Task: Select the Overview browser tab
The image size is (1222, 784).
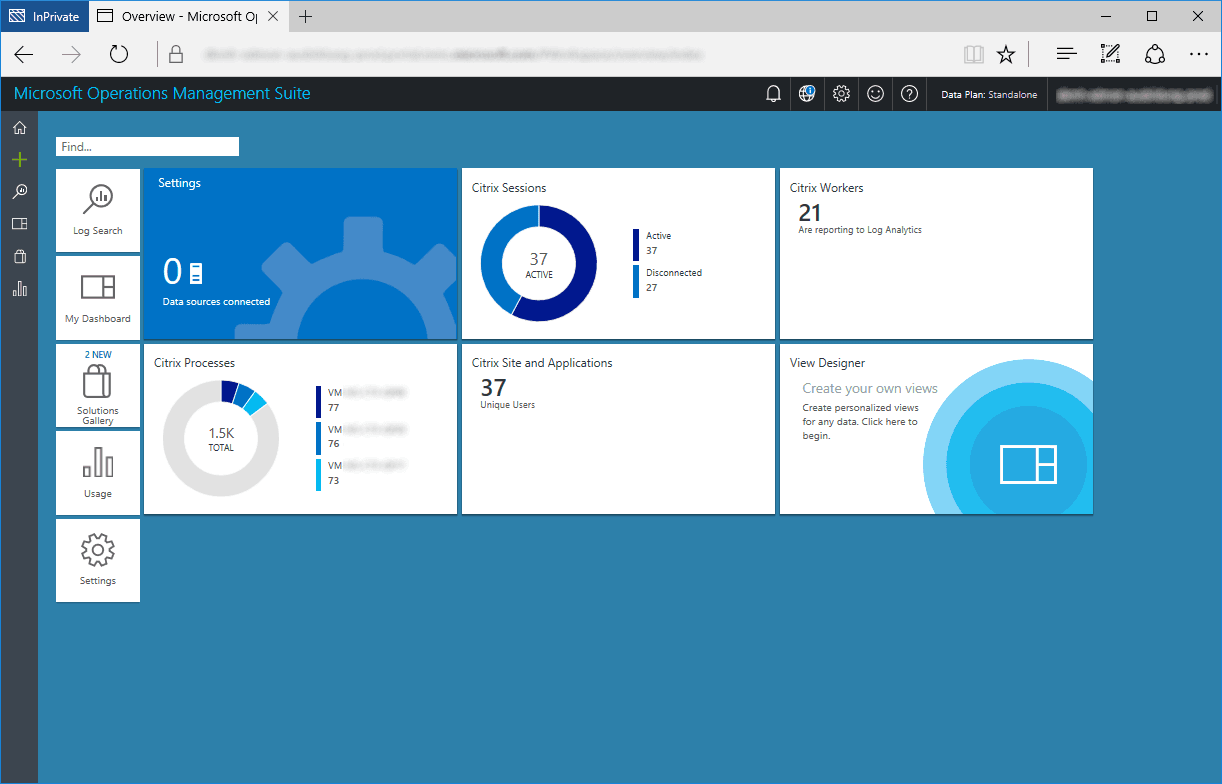Action: click(x=189, y=16)
